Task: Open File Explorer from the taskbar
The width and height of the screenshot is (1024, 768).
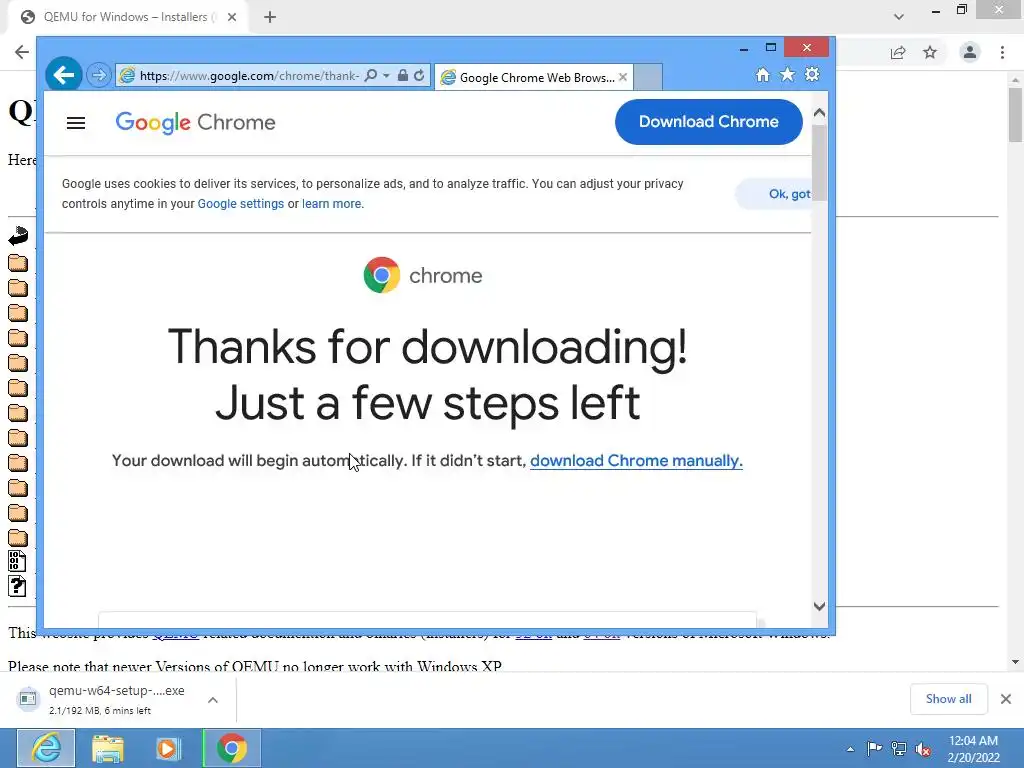Action: click(x=108, y=748)
